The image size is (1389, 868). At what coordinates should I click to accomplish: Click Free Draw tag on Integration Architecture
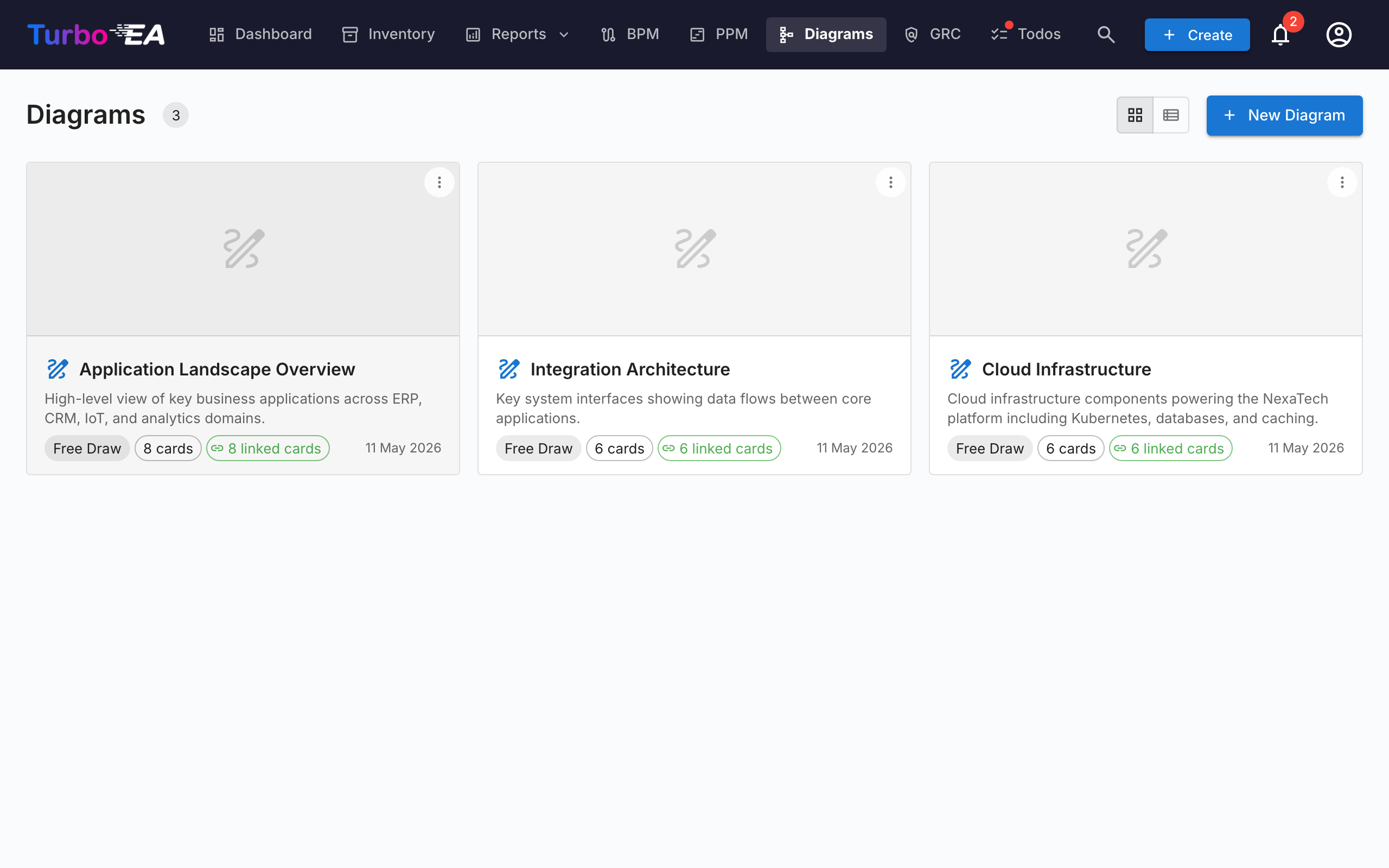[x=538, y=448]
